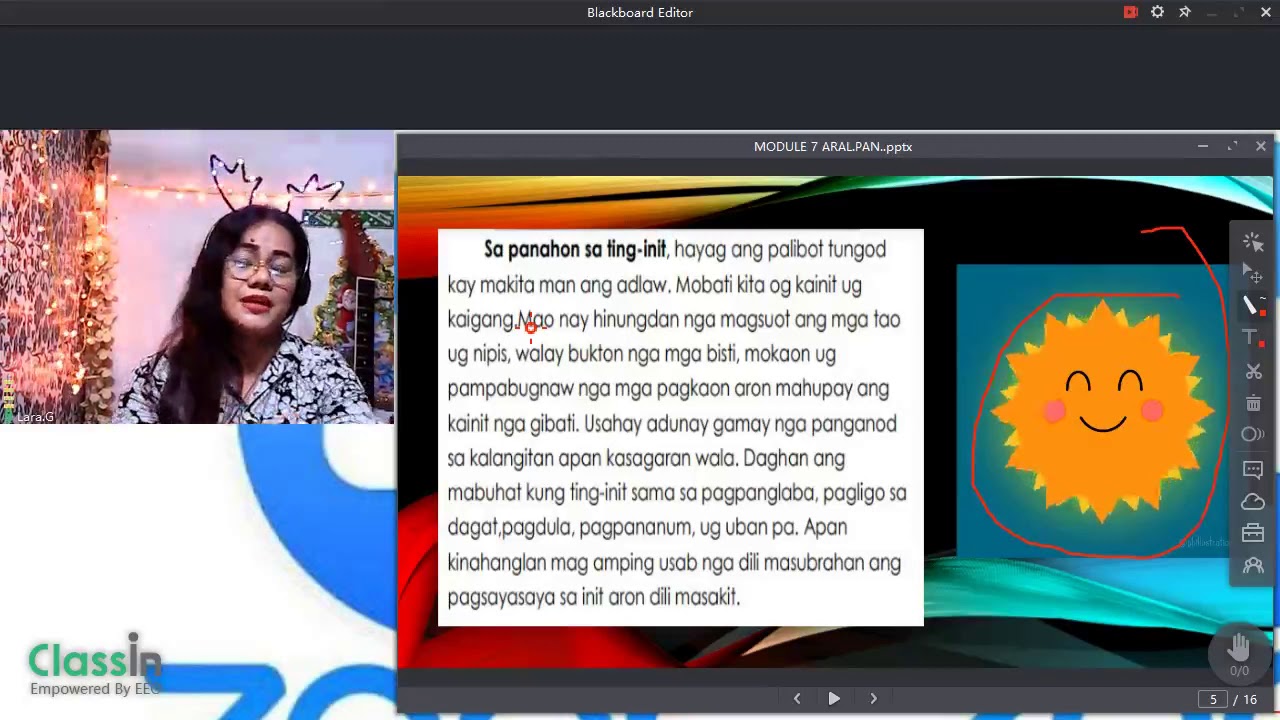Screen dimensions: 1280x720
Task: Click the raise hand counter button
Action: (x=1239, y=653)
